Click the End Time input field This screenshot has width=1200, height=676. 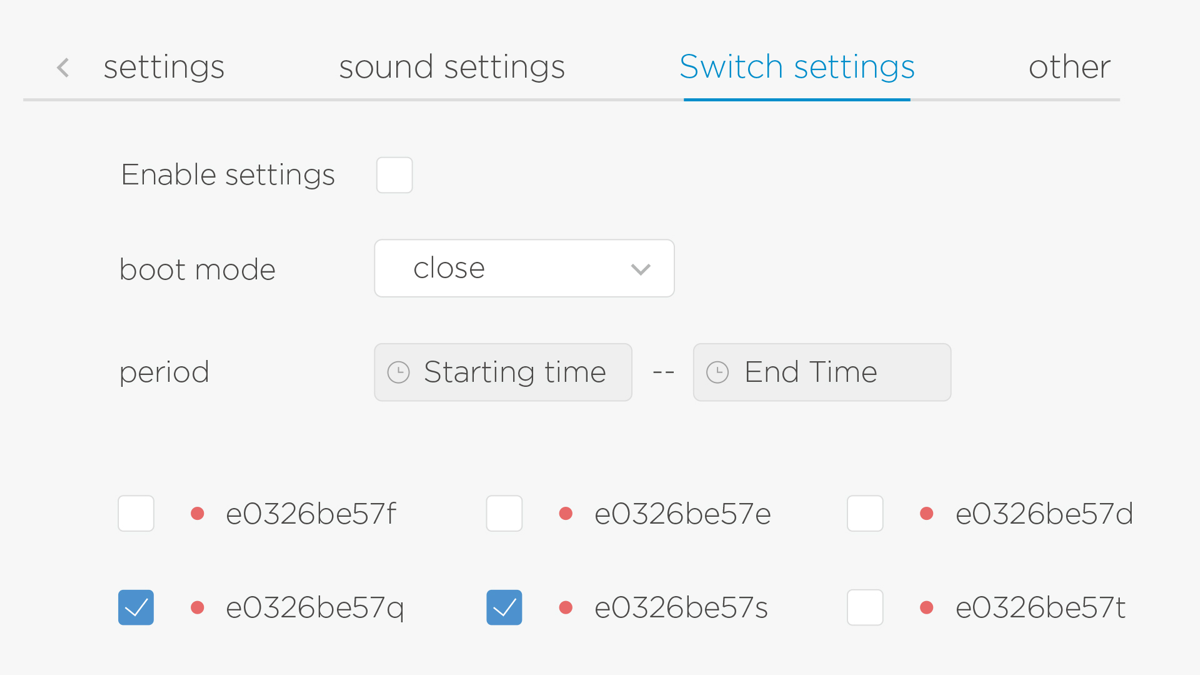point(822,372)
